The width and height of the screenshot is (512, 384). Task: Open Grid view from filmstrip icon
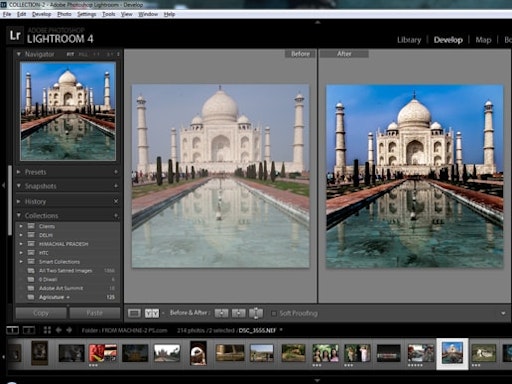tap(47, 330)
